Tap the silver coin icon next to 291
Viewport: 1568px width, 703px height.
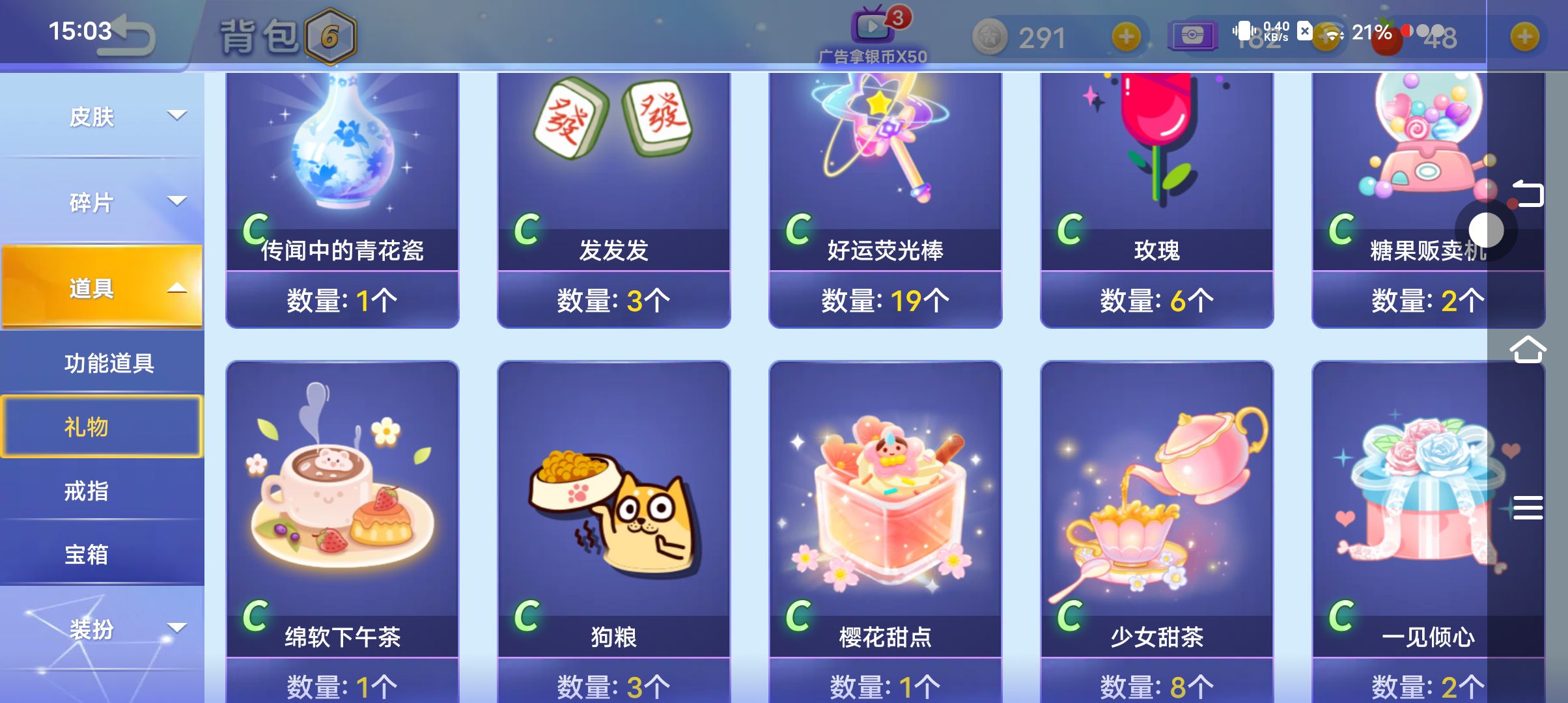point(990,37)
